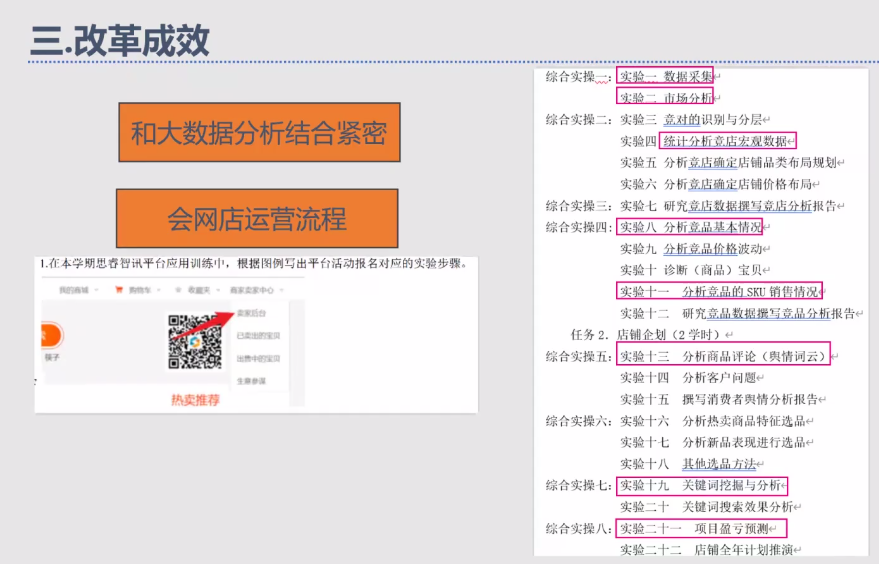Click the 三.改革成效 slide title
Screen dimensions: 879x564
click(x=120, y=40)
